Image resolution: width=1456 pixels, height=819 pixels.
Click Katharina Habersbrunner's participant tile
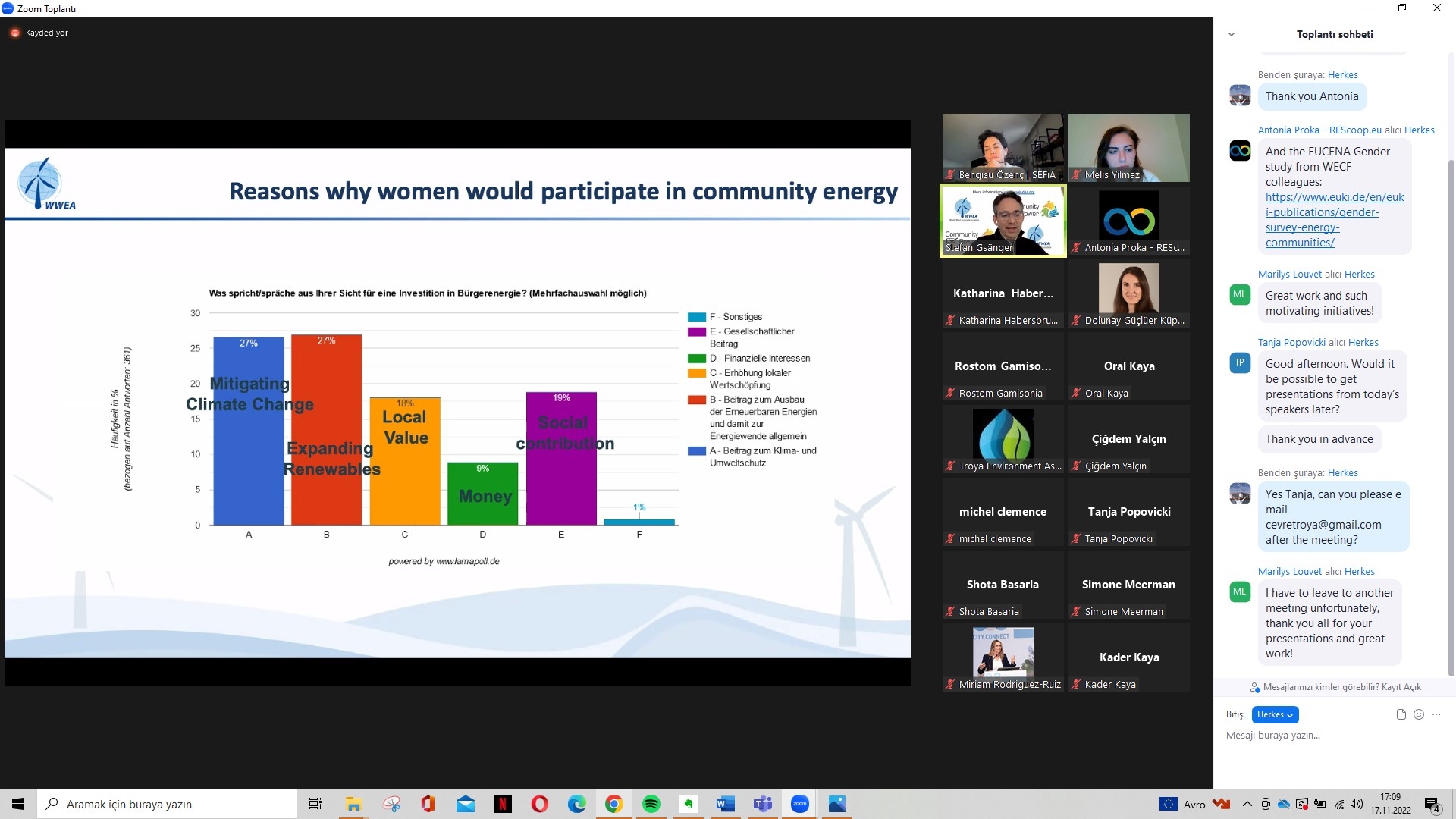[1003, 293]
